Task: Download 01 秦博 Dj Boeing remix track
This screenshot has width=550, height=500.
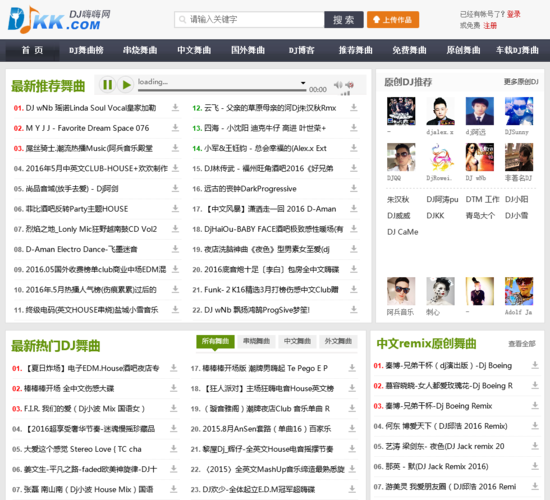Action: (535, 365)
